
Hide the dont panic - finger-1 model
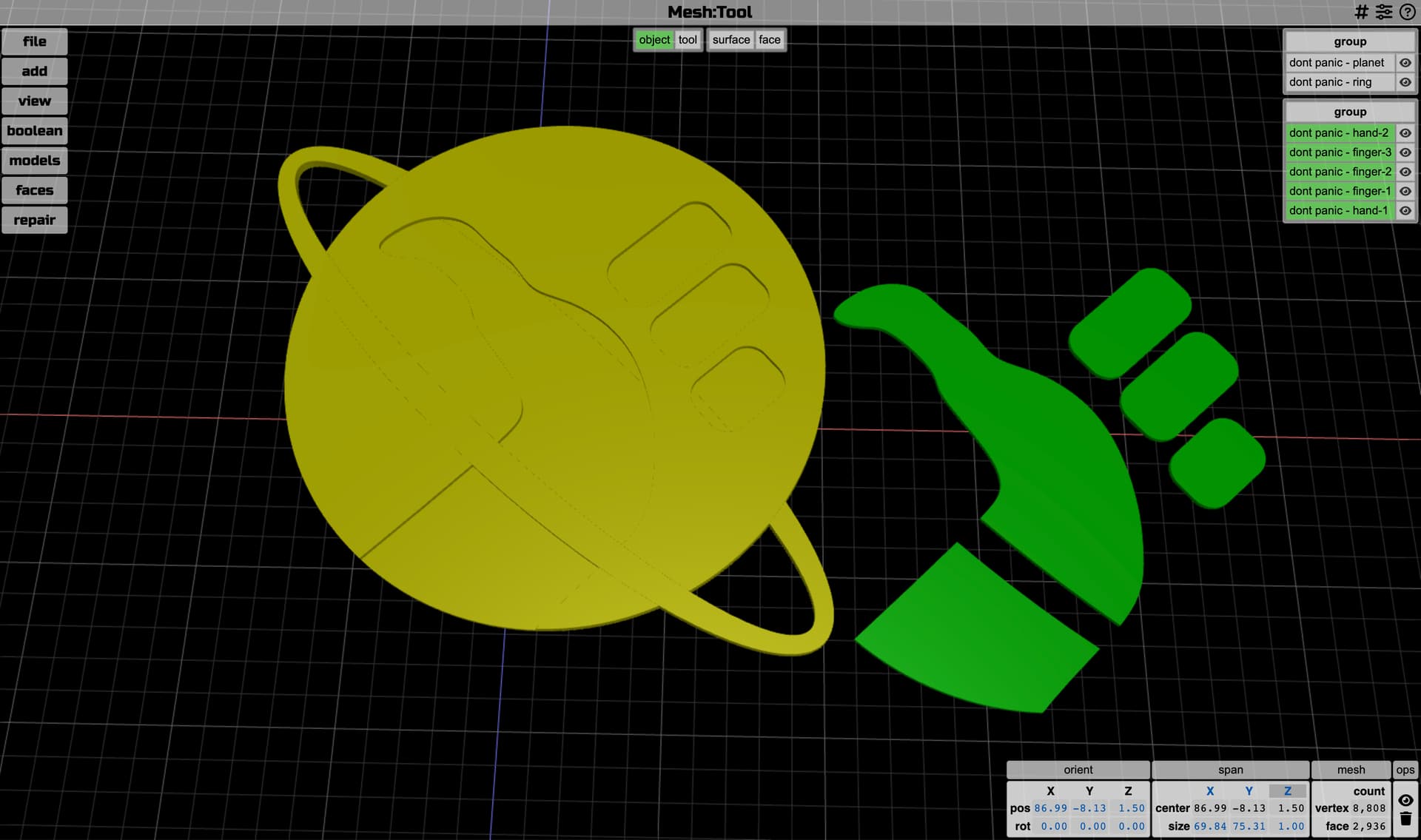[1405, 191]
